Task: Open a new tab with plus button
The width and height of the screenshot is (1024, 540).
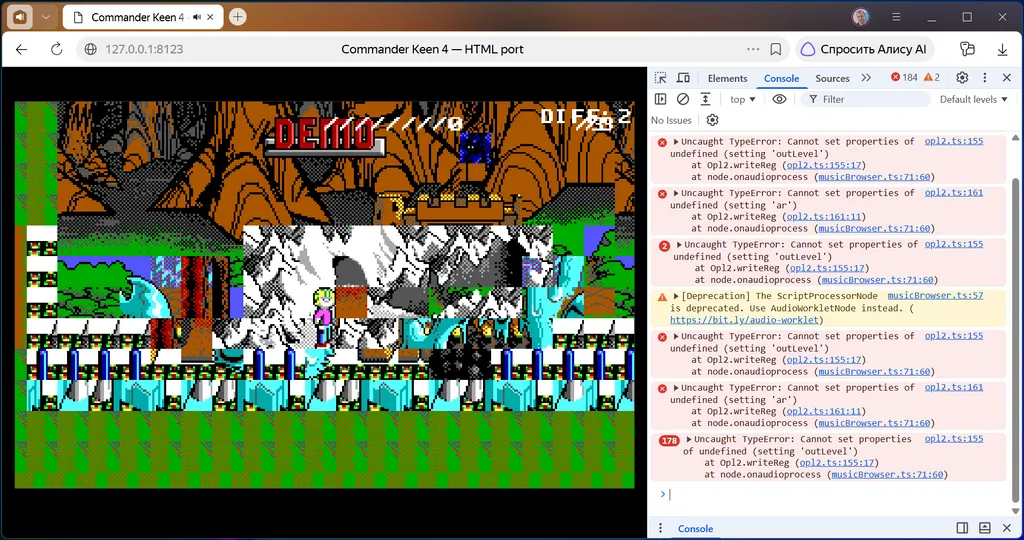Action: pyautogui.click(x=238, y=18)
